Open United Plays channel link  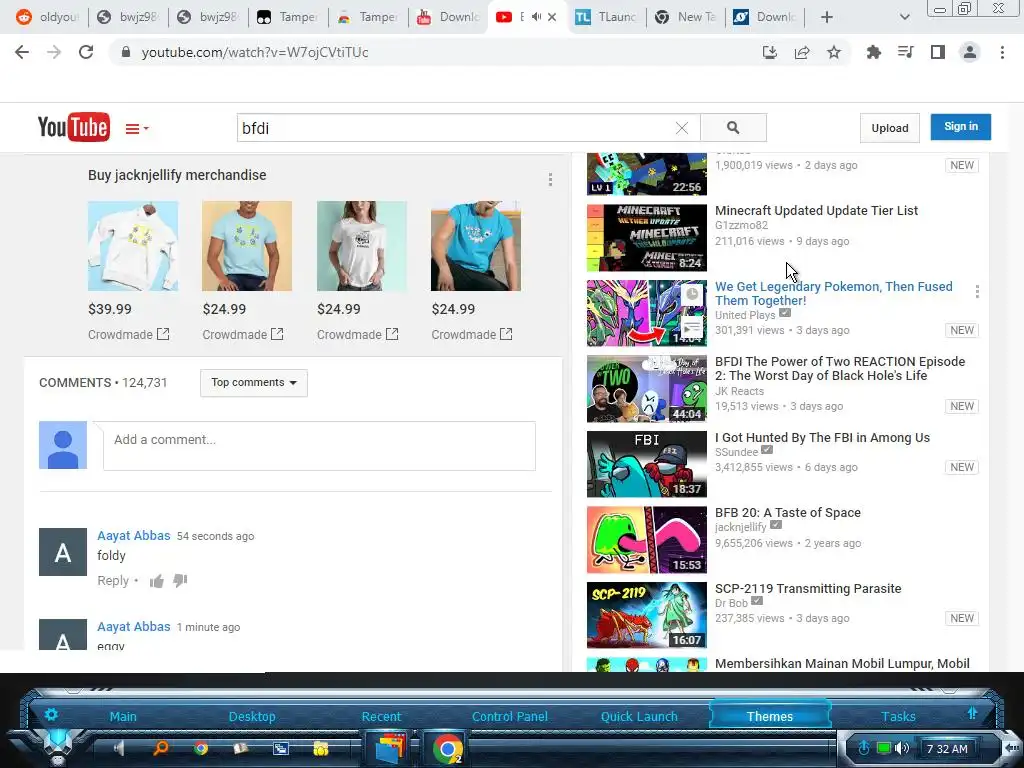pyautogui.click(x=745, y=315)
